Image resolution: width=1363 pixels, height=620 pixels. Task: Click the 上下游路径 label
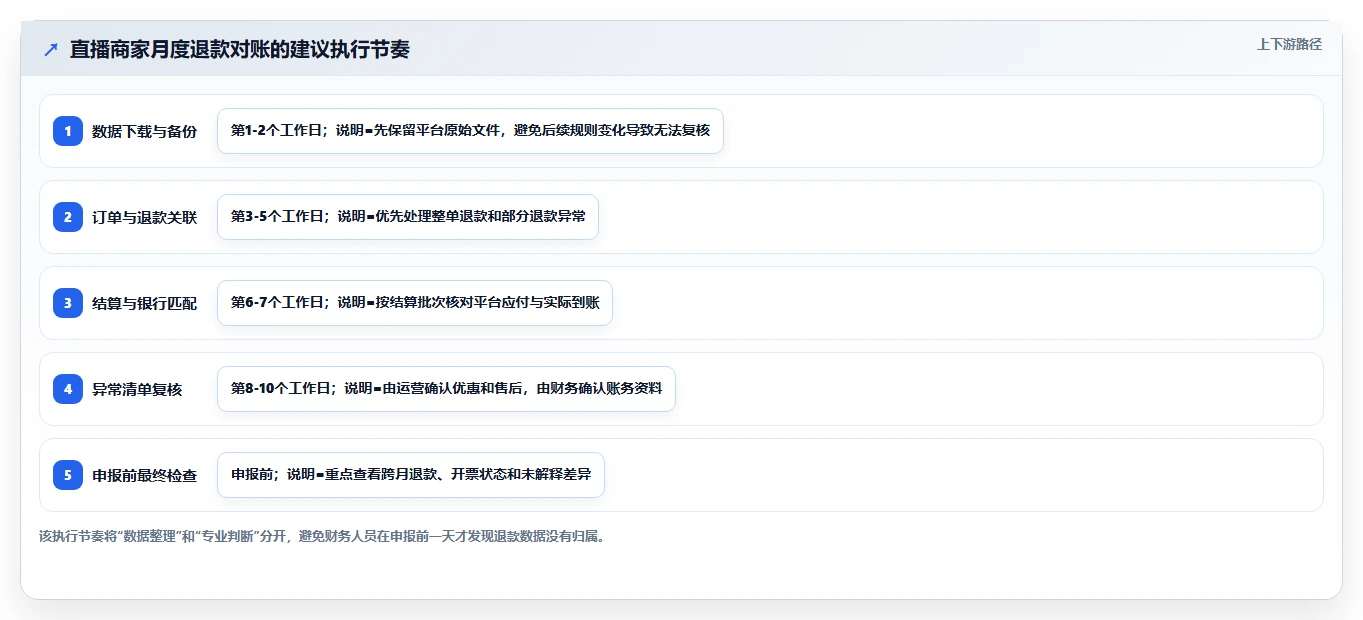pyautogui.click(x=1289, y=44)
